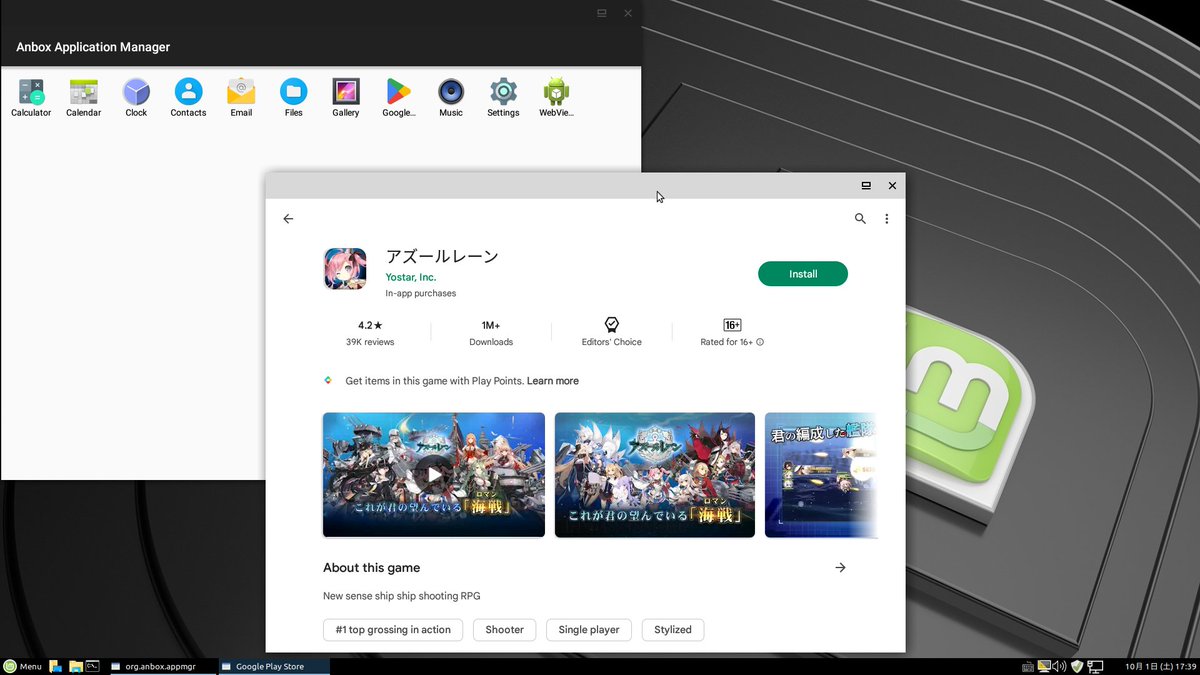Open the Music app in Anbox
The image size is (1200, 675).
pos(451,98)
